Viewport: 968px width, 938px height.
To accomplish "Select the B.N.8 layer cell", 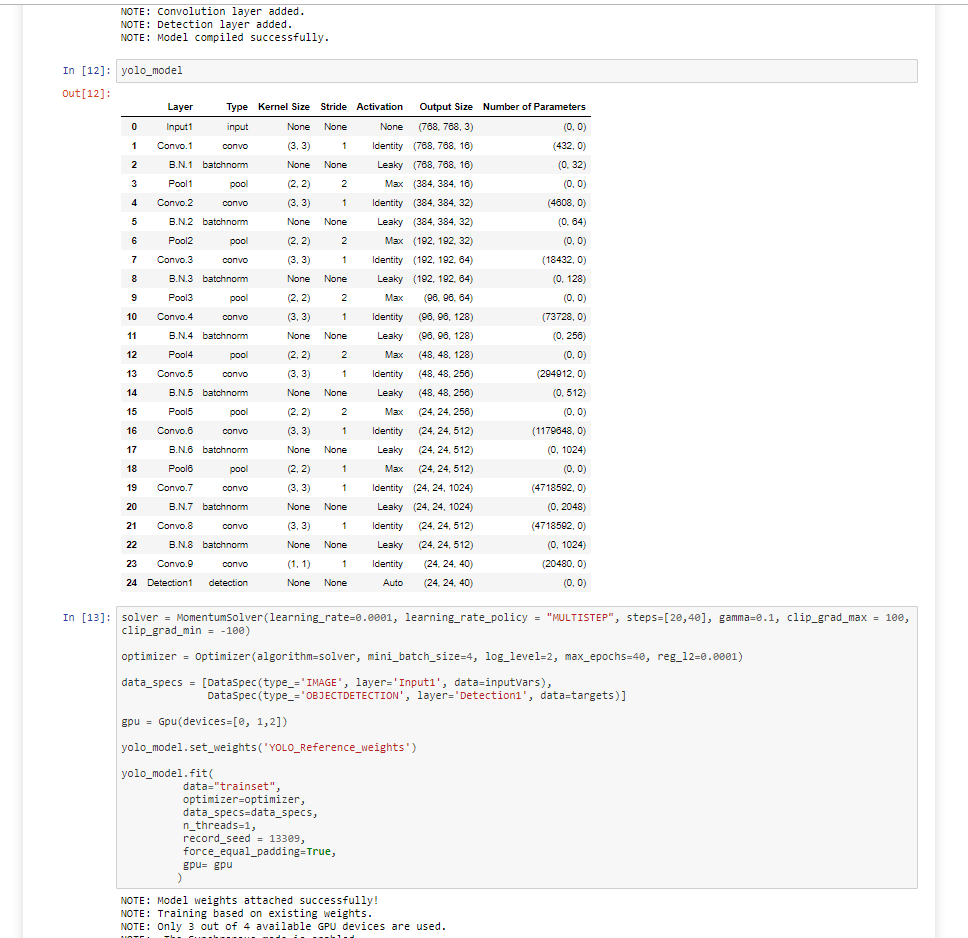I will tap(180, 545).
